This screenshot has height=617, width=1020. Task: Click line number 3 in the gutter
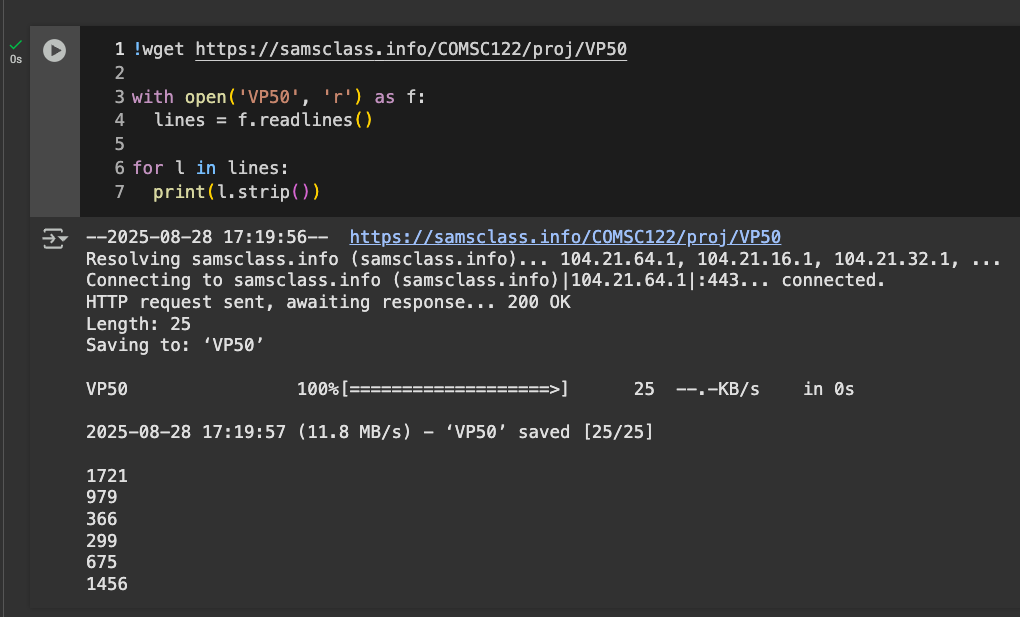pyautogui.click(x=120, y=97)
